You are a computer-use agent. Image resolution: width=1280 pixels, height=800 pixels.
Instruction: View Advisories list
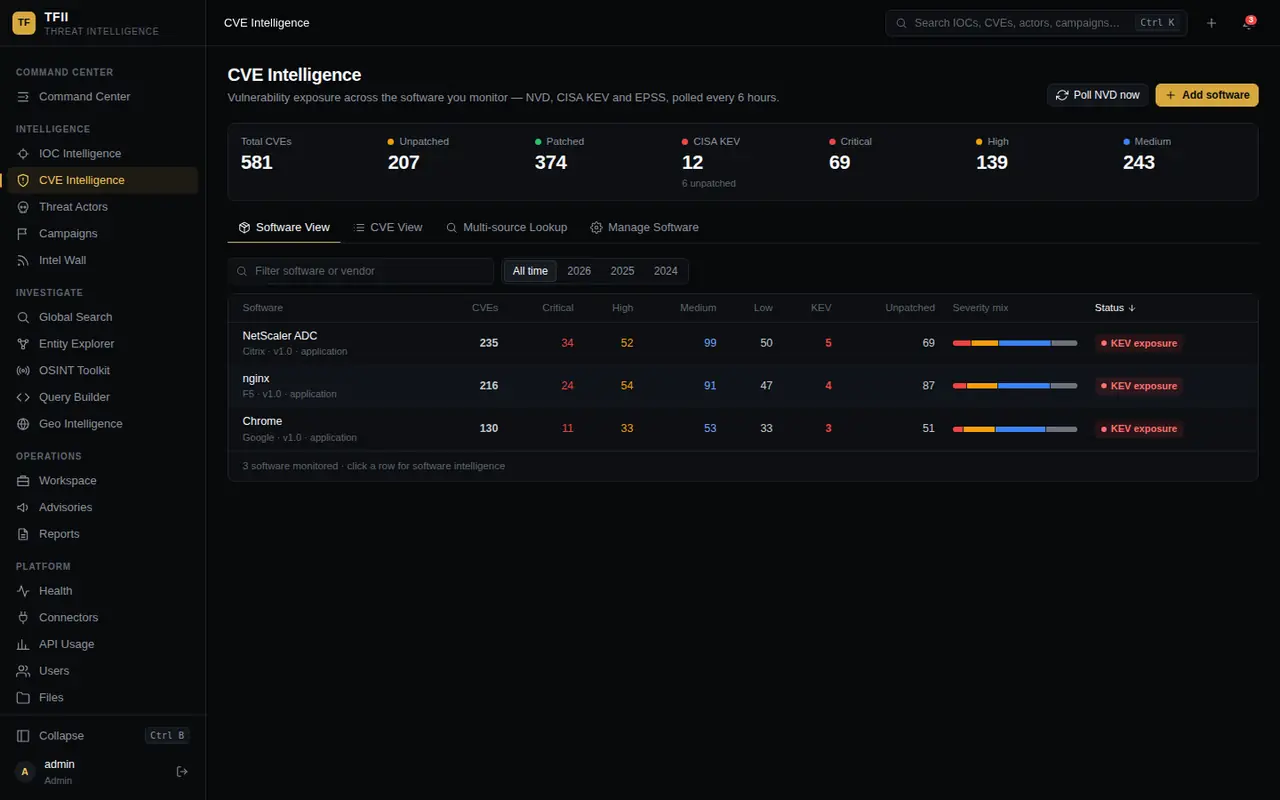(x=102, y=508)
